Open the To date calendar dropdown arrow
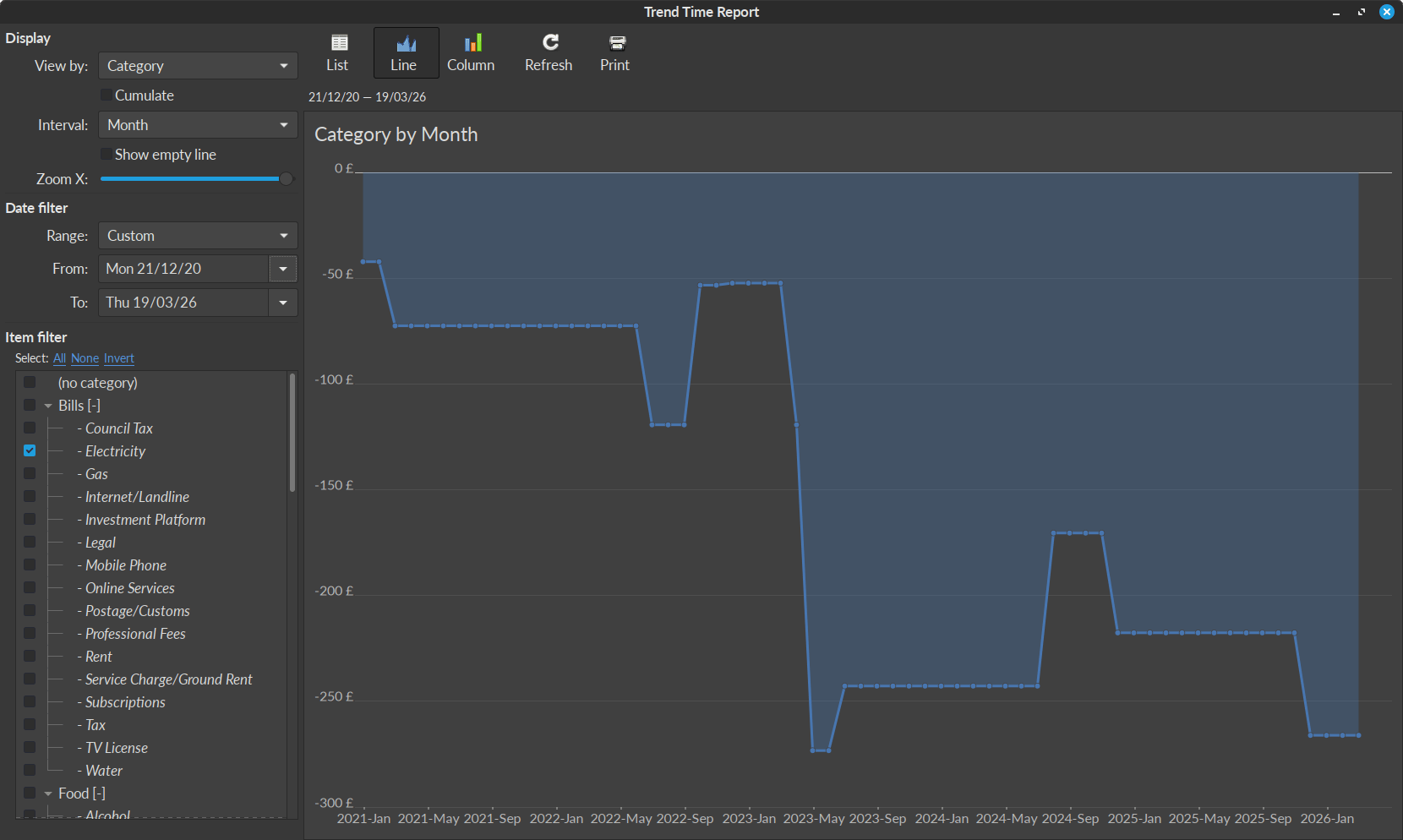The width and height of the screenshot is (1403, 840). [x=283, y=303]
